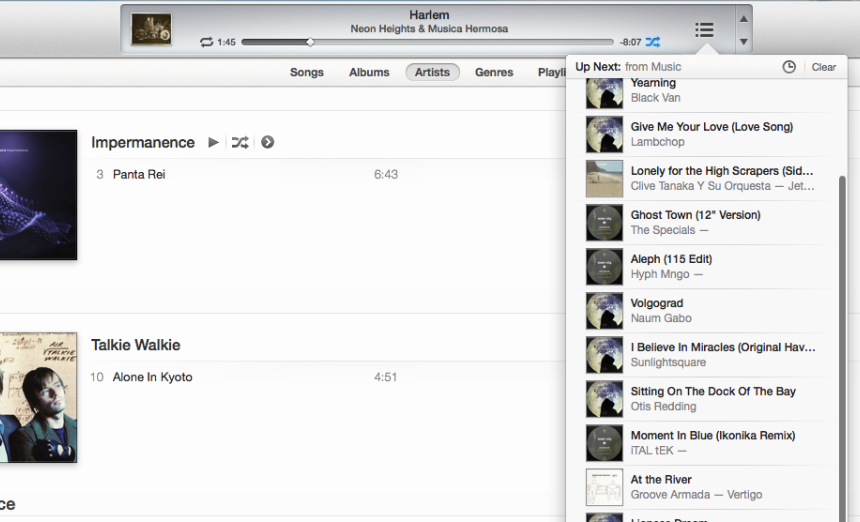Click the elapsed time 1:45
This screenshot has width=860, height=522.
click(226, 42)
